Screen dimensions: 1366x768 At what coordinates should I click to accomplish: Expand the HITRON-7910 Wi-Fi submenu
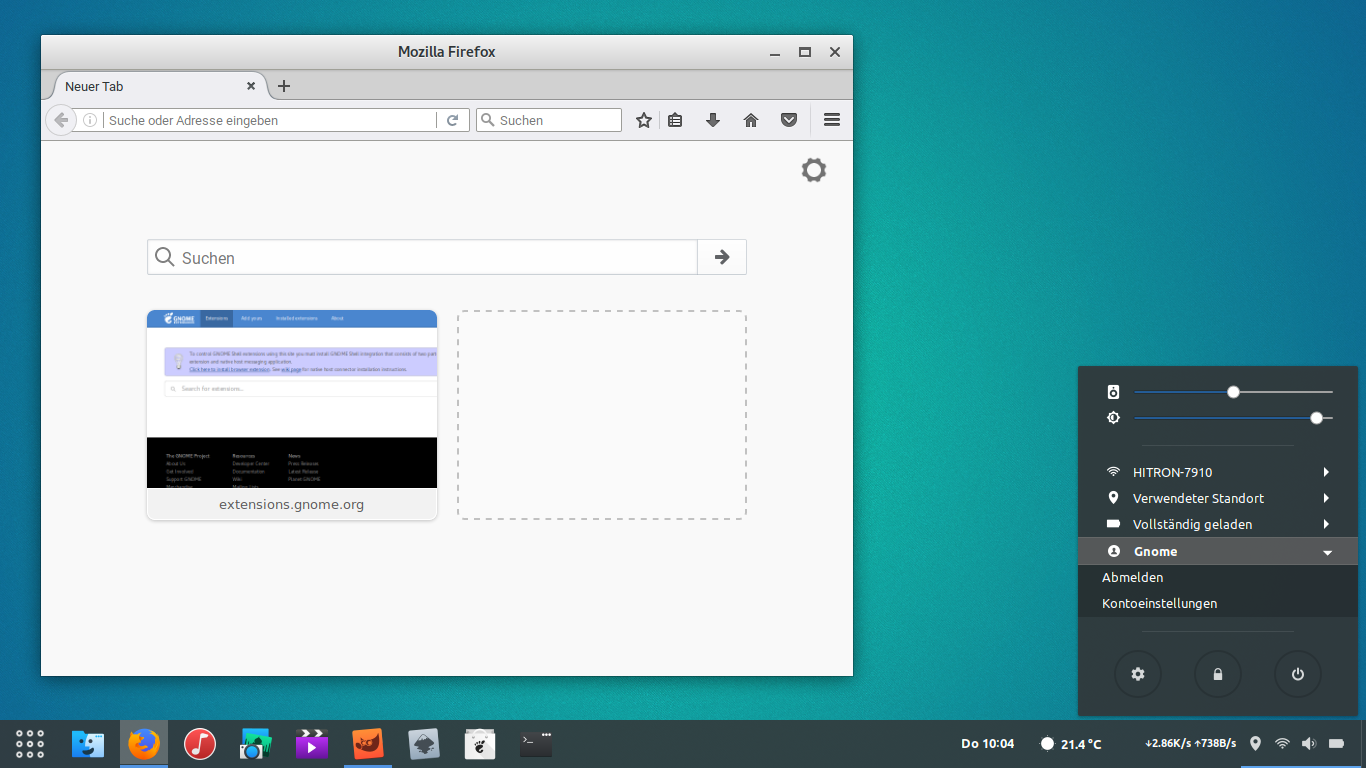point(1218,472)
